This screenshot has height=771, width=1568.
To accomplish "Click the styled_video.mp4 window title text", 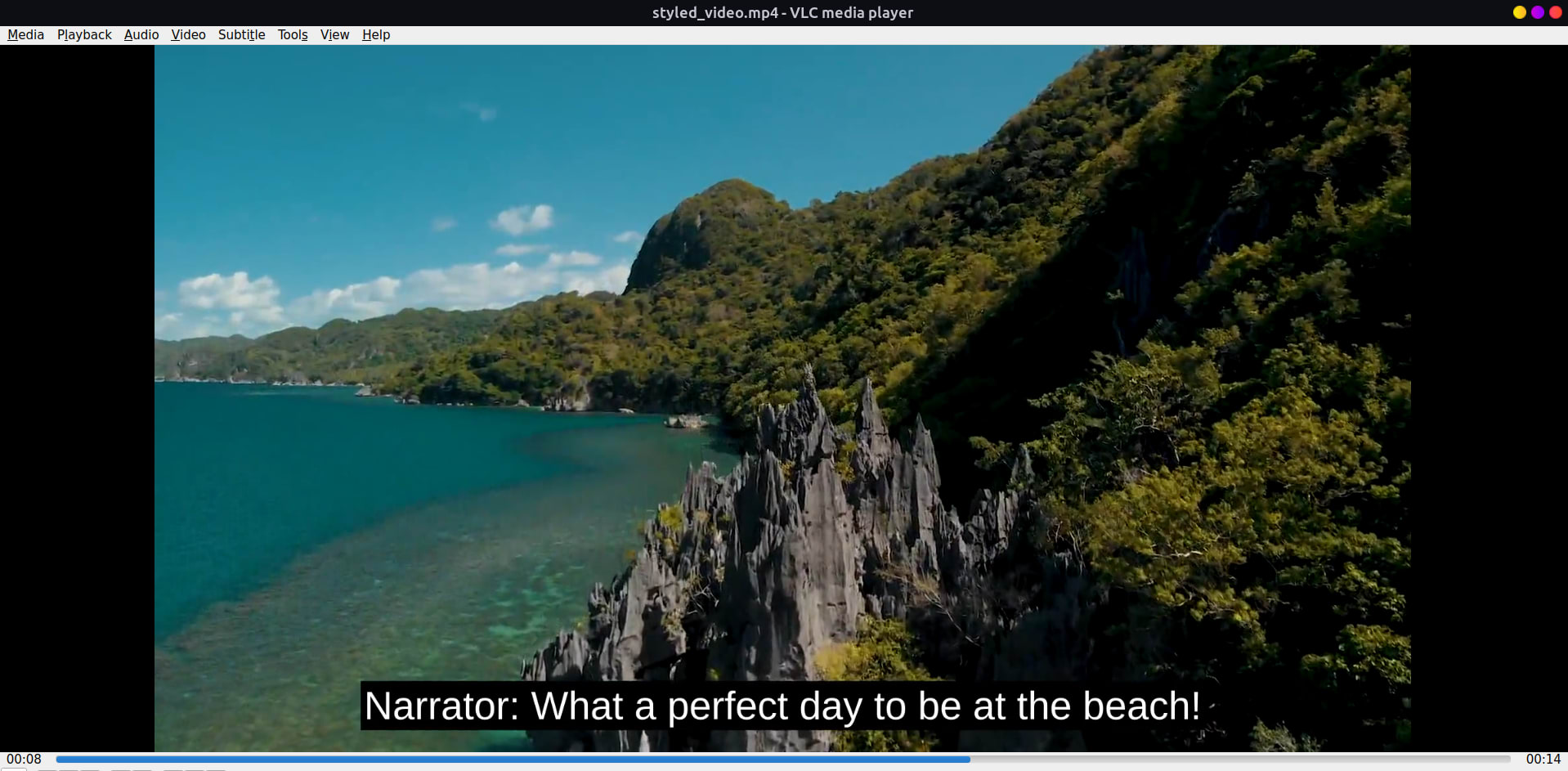I will point(782,12).
